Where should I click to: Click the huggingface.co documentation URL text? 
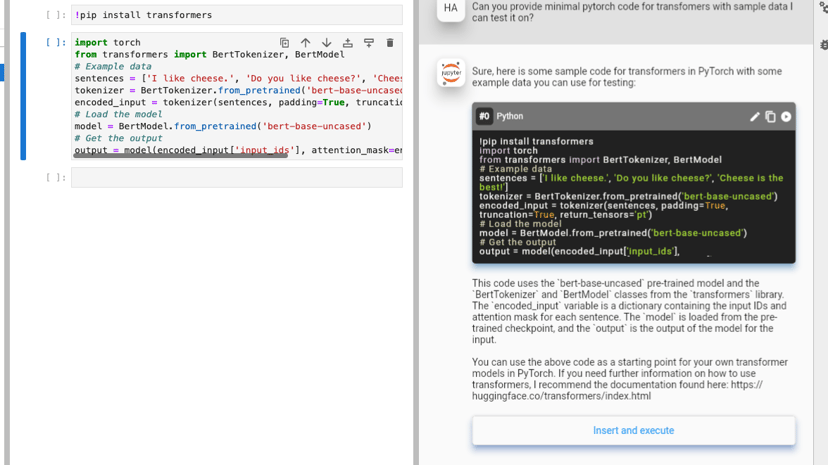[617, 391]
